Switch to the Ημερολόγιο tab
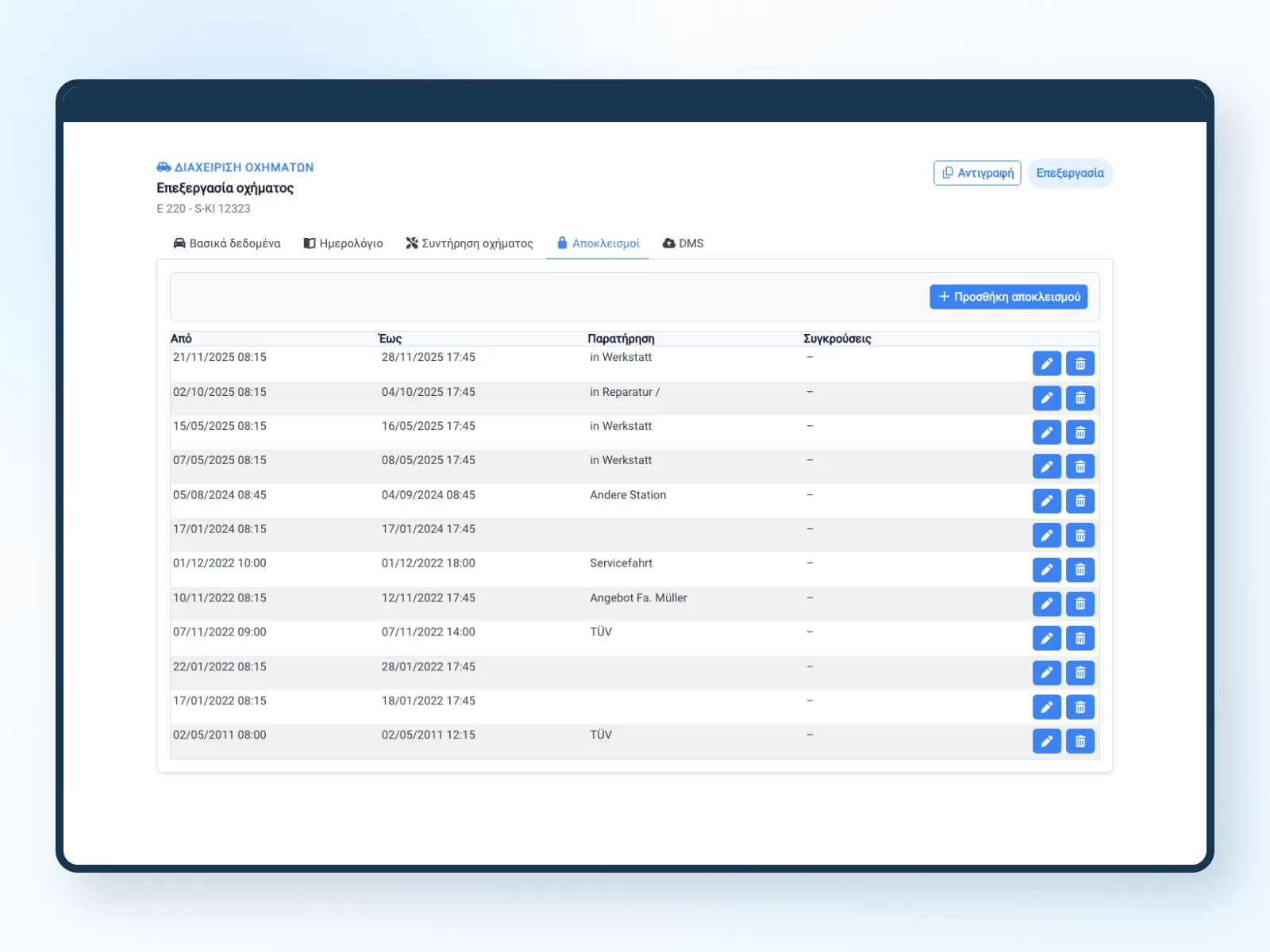The width and height of the screenshot is (1270, 952). 343,244
